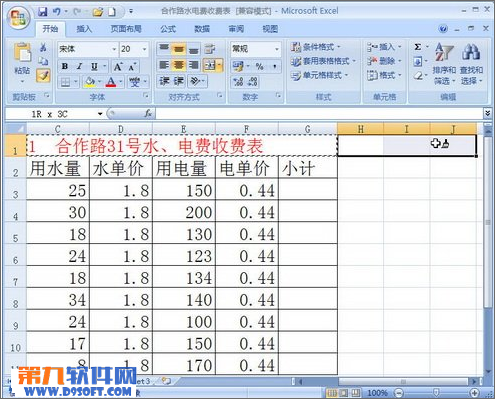This screenshot has width=495, height=399.
Task: Apply accounting currency format
Action: coord(238,66)
